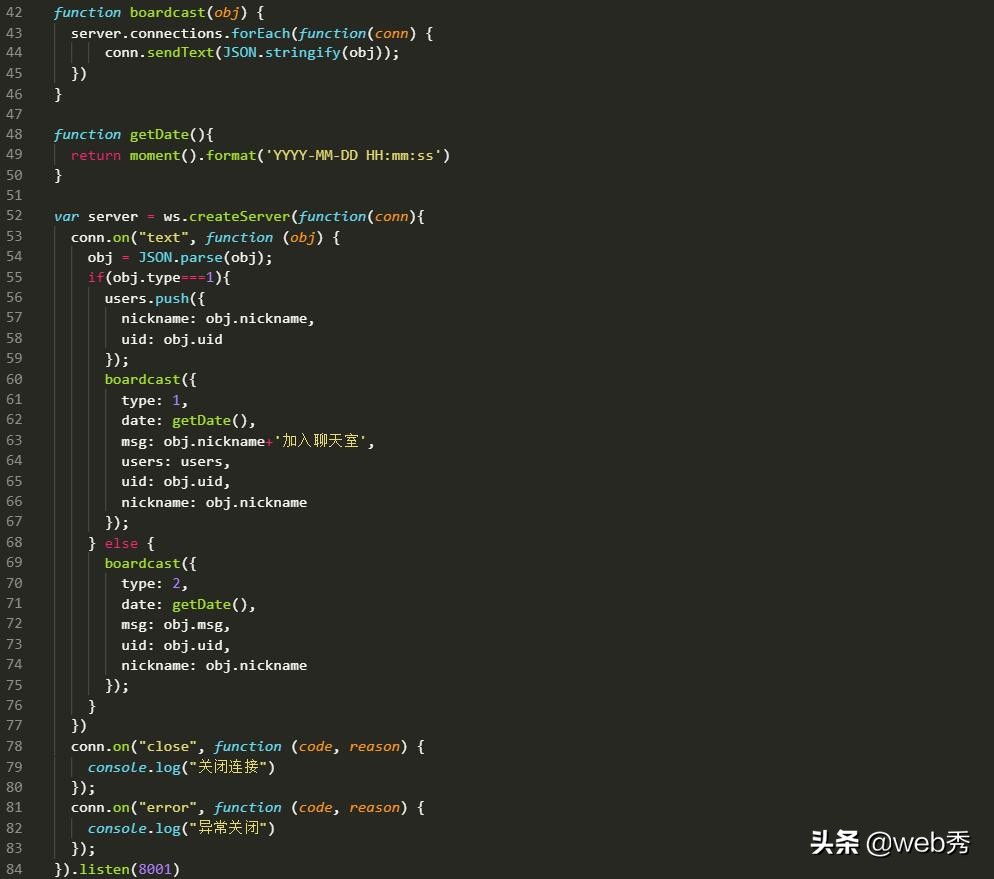
Task: Click the '异常关闭' log message on line 82
Action: coord(225,828)
